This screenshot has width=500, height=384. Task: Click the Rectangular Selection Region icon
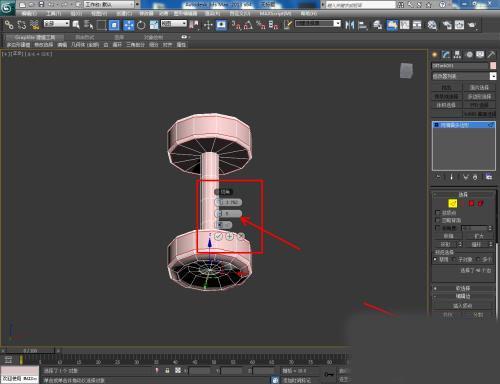tap(101, 25)
